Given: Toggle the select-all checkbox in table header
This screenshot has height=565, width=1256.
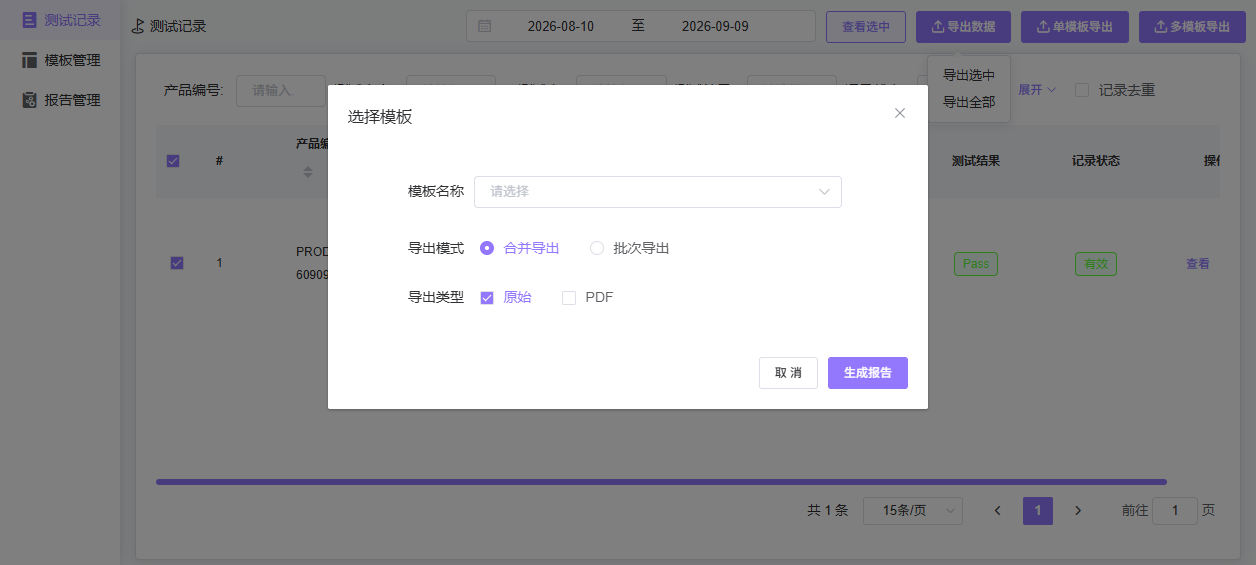Looking at the screenshot, I should [173, 161].
